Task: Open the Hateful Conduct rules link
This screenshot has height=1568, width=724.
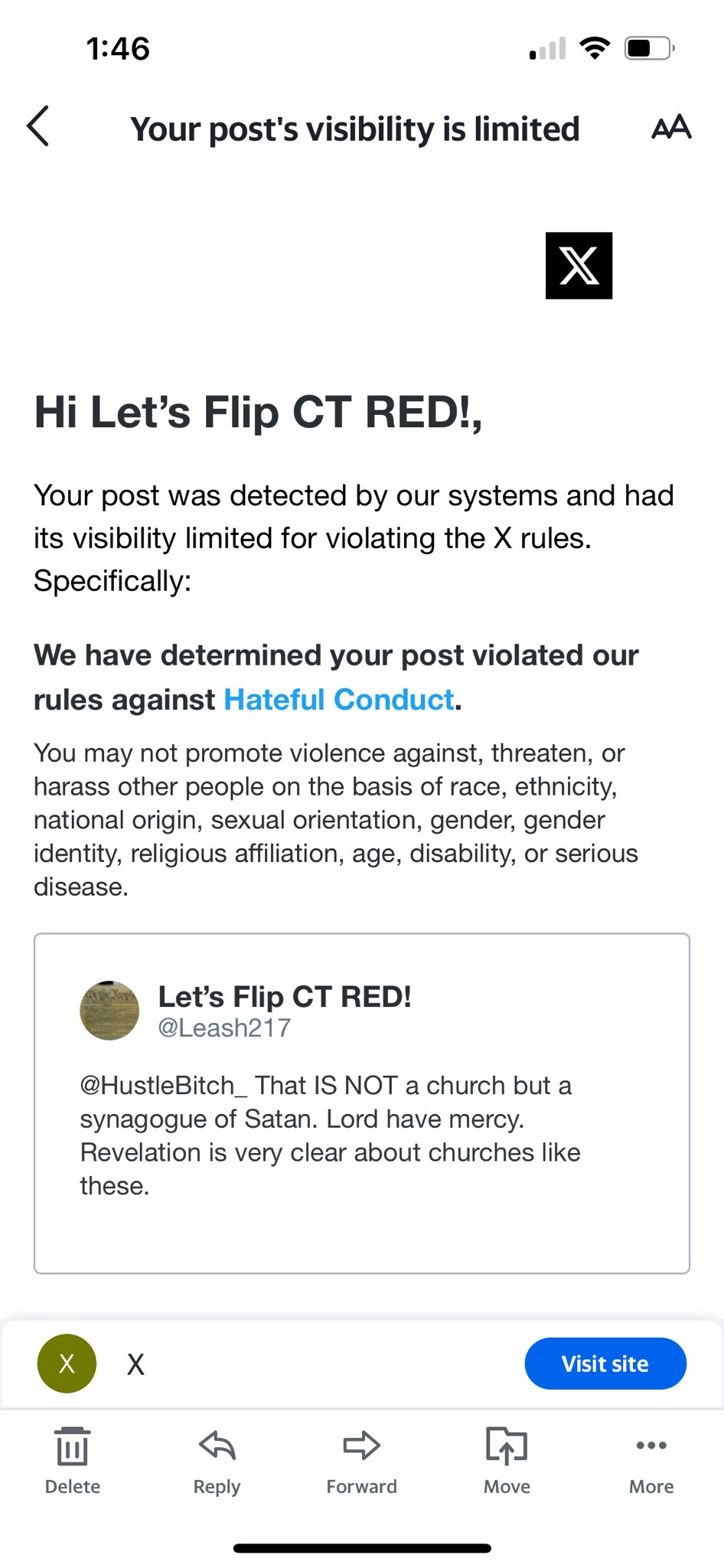Action: 339,700
